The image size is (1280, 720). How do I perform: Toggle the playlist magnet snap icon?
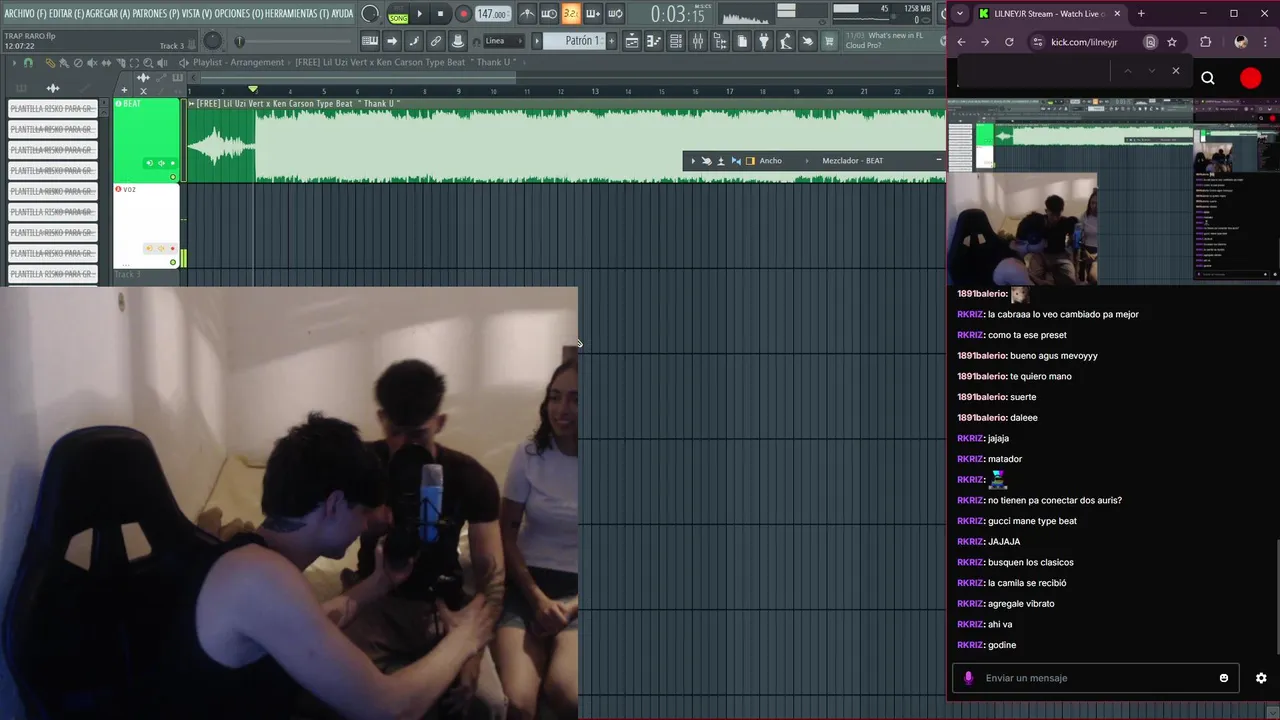[28, 62]
